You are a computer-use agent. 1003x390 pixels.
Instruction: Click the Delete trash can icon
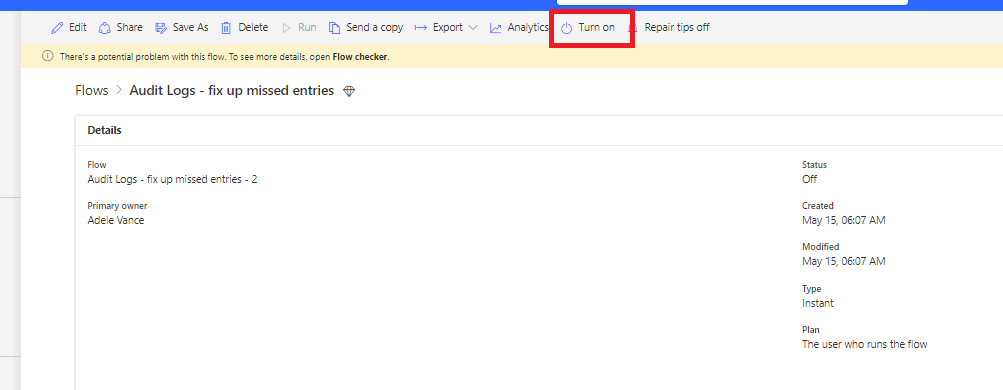point(226,28)
